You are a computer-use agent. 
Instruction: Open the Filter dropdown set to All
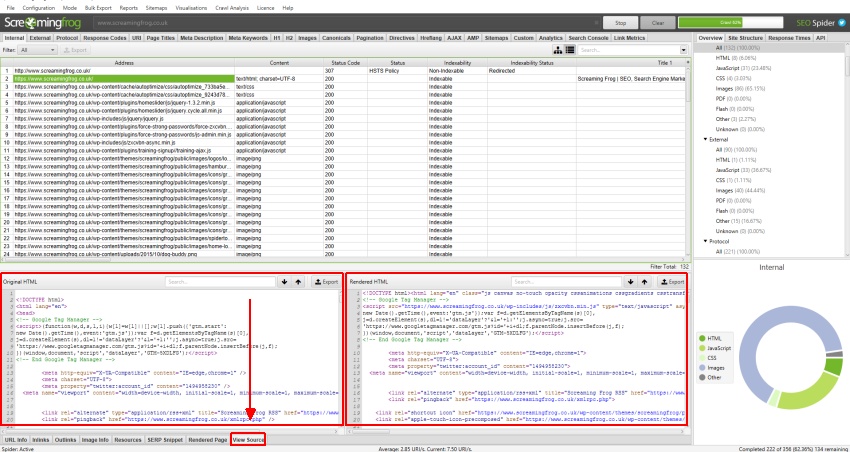37,50
